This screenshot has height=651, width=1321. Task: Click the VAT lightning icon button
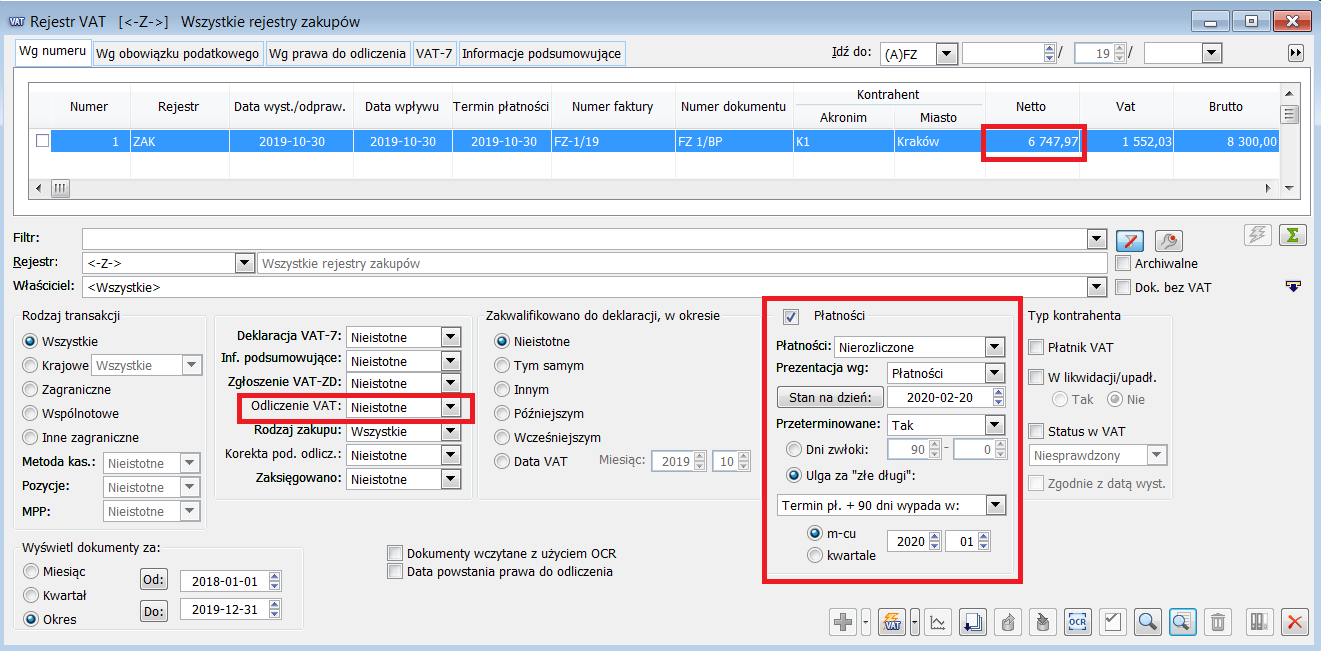892,622
